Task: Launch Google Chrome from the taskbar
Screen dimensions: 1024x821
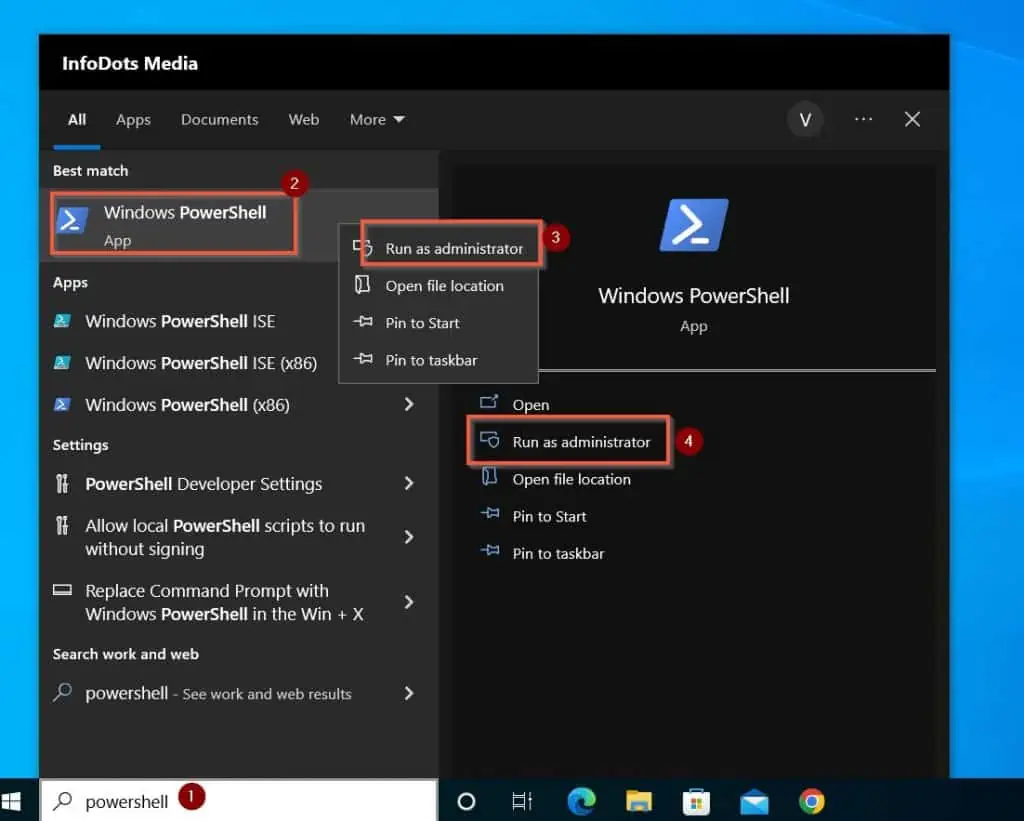Action: pyautogui.click(x=812, y=801)
